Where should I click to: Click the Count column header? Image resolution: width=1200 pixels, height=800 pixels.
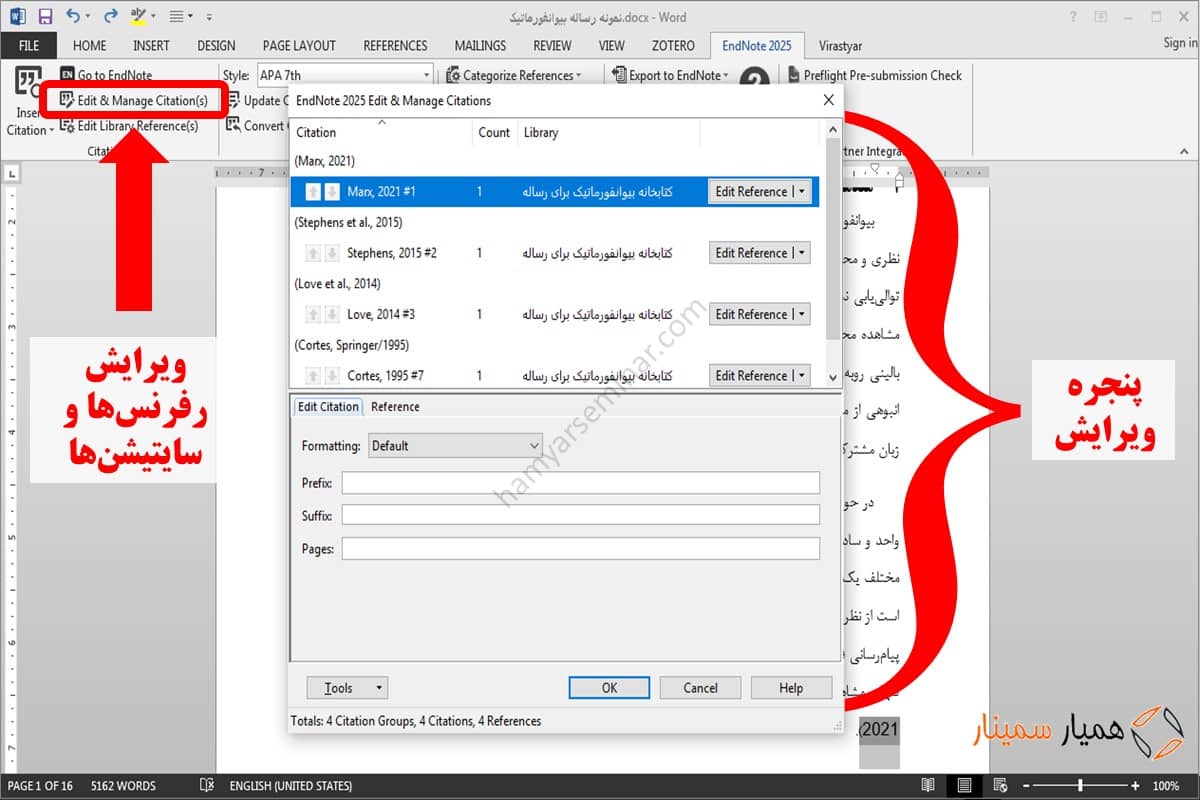494,132
